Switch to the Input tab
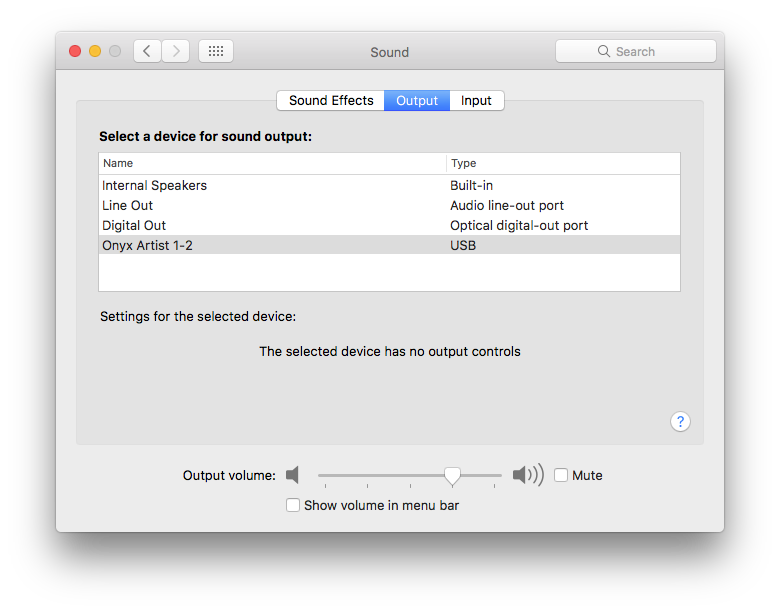The width and height of the screenshot is (780, 612). [476, 100]
